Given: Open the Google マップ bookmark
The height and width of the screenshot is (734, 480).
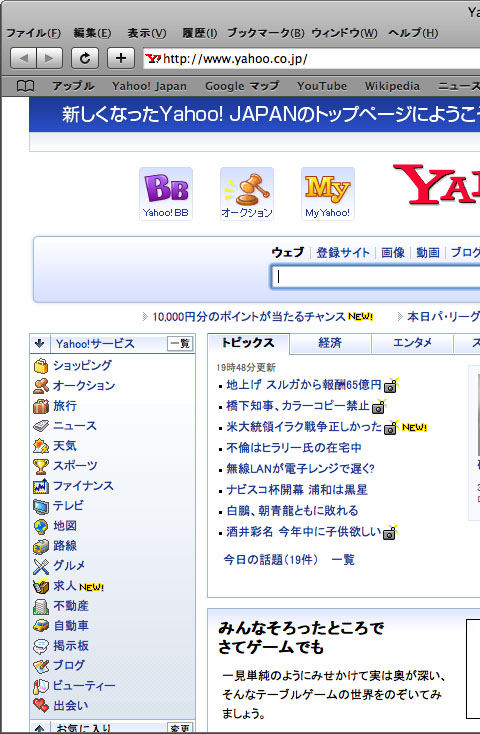Looking at the screenshot, I should tap(242, 86).
